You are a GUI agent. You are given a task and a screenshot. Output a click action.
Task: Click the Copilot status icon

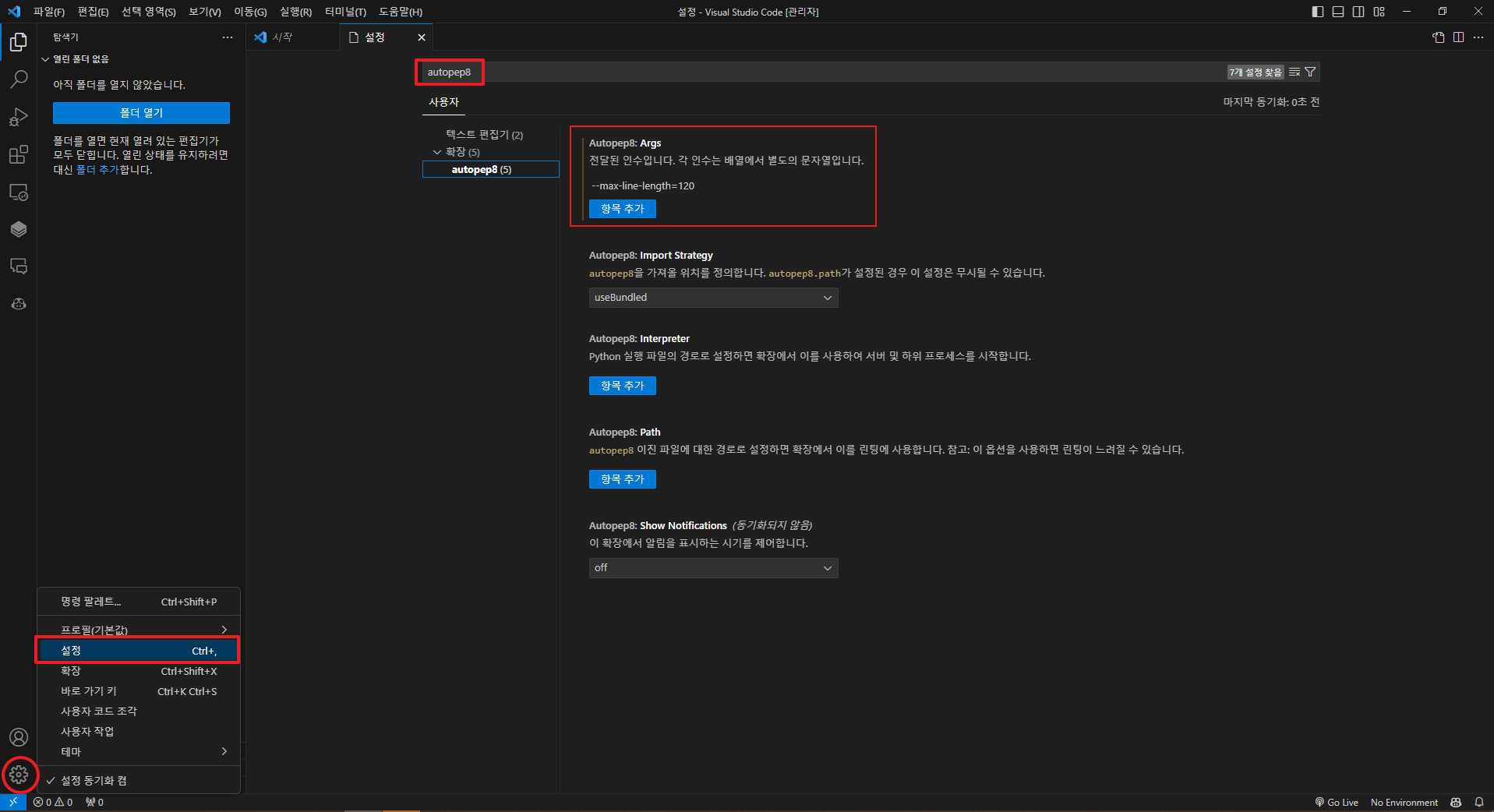click(1455, 802)
